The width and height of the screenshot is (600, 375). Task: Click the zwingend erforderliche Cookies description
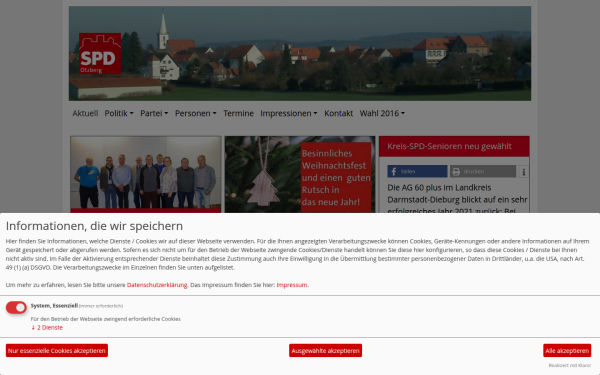[106, 319]
